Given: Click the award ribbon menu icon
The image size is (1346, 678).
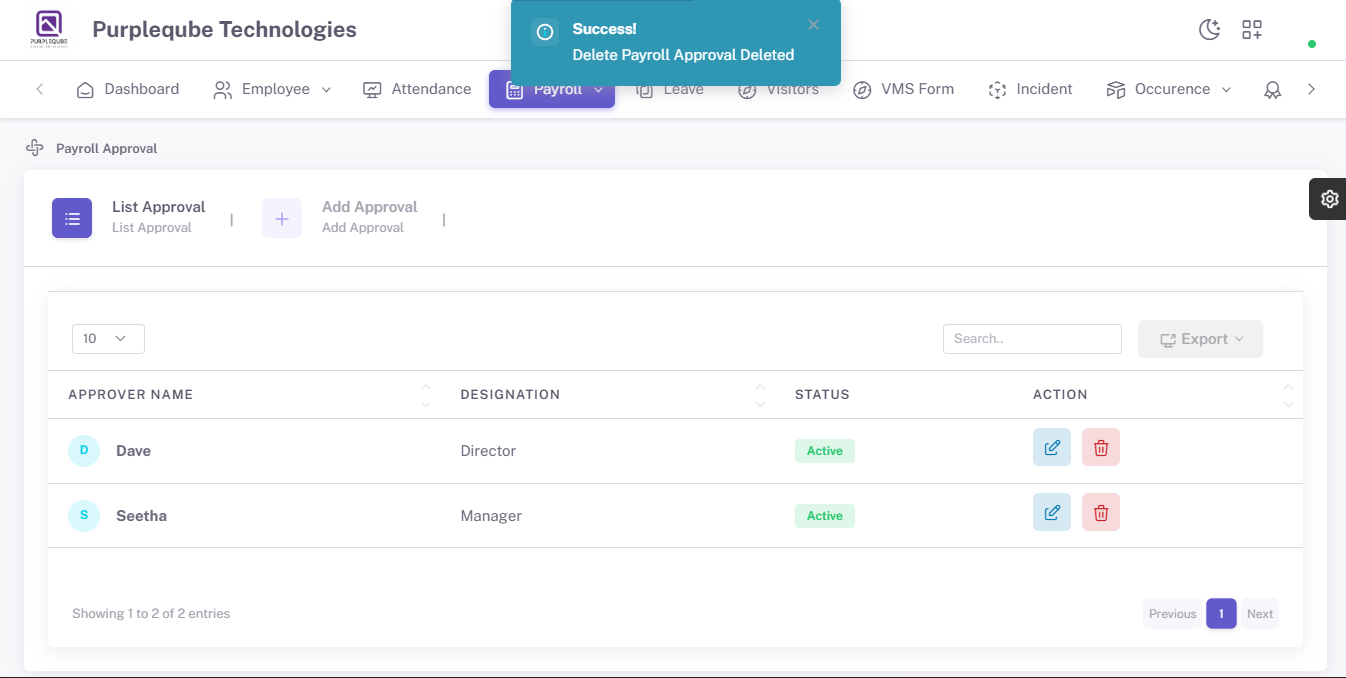Looking at the screenshot, I should point(1272,90).
